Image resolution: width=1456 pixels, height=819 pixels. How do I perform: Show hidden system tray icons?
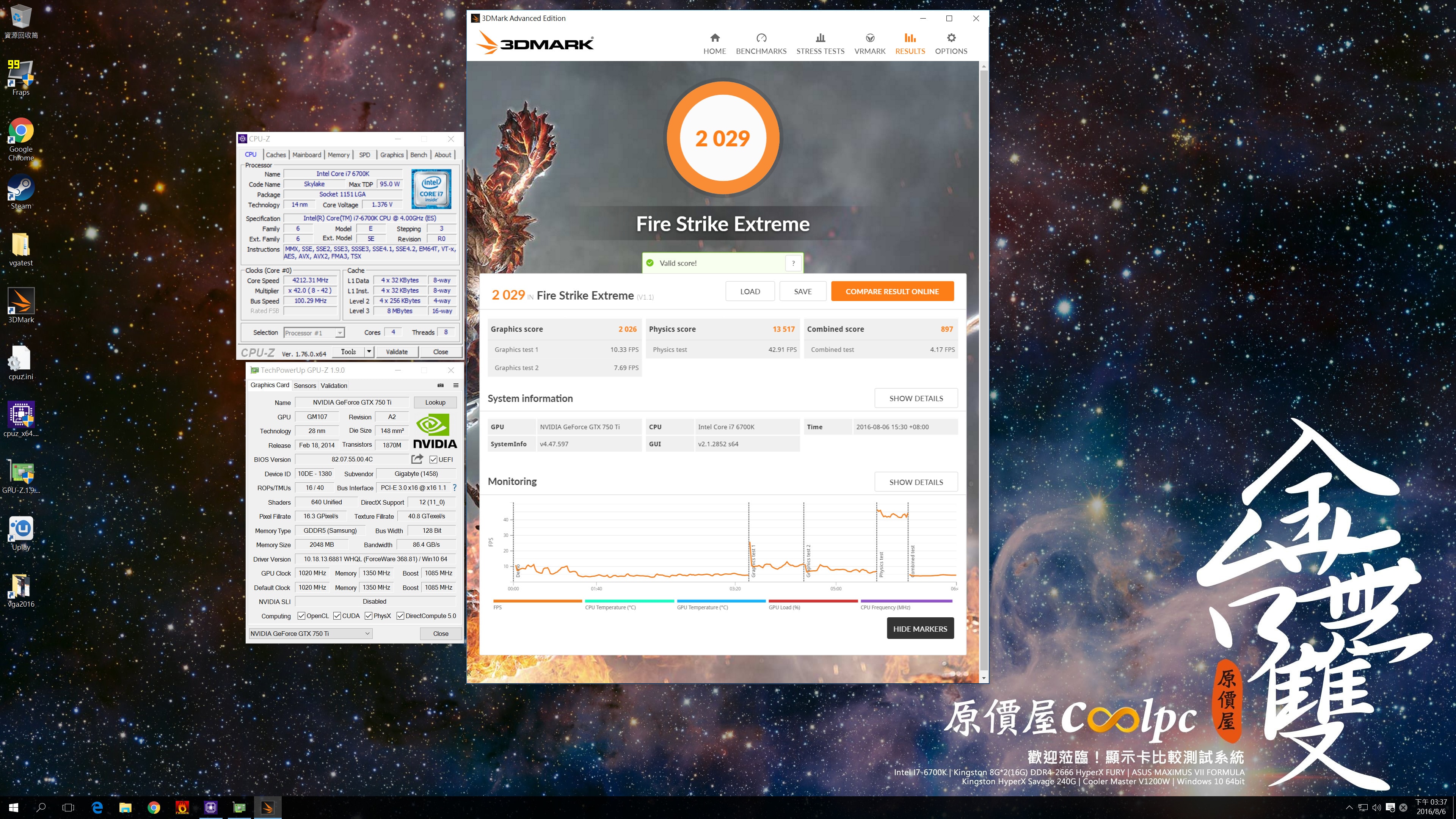tap(1349, 808)
